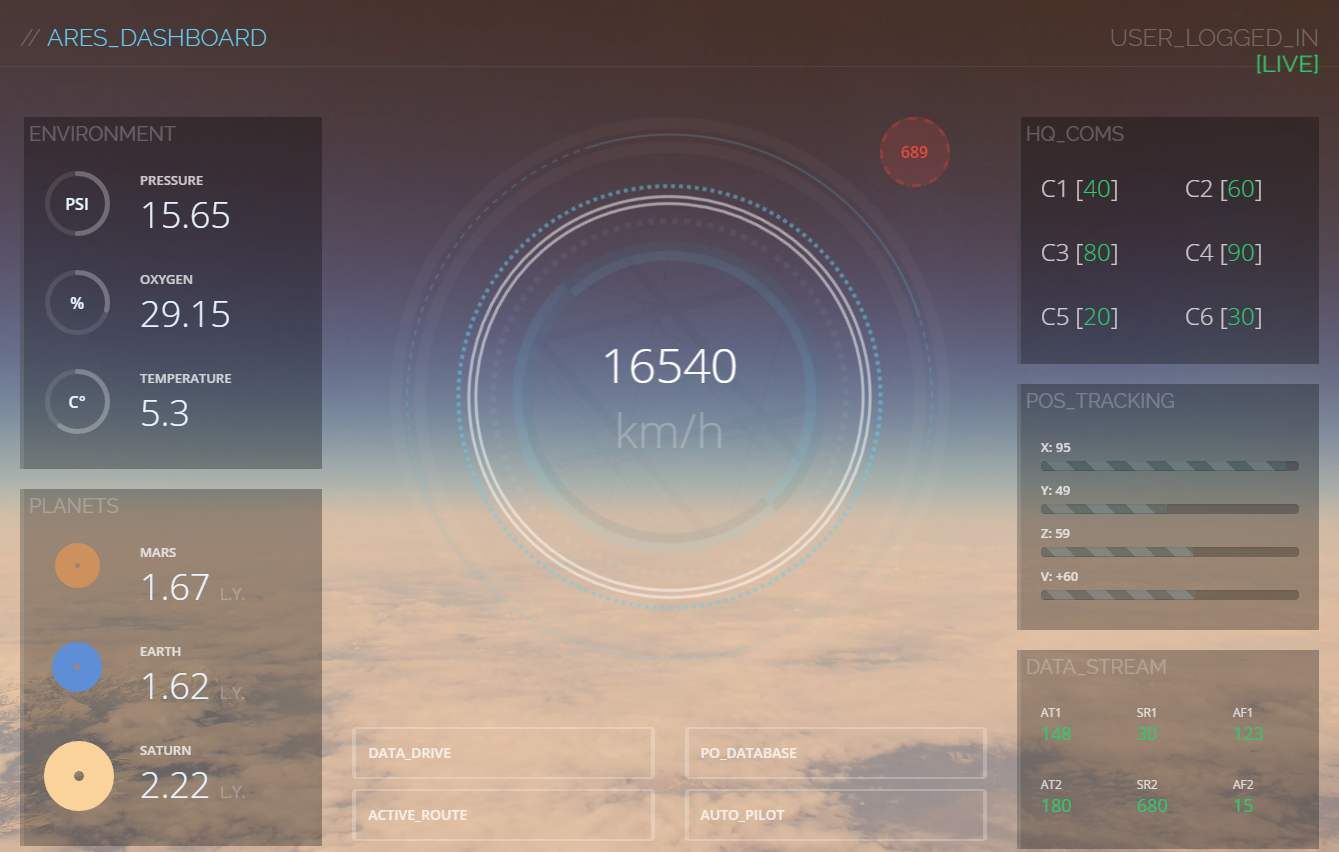
Task: Click the PO_DATABASE button
Action: tap(835, 752)
